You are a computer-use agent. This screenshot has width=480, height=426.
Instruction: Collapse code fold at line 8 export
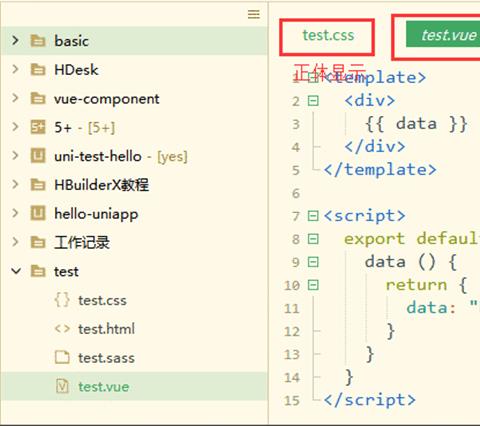click(x=313, y=239)
